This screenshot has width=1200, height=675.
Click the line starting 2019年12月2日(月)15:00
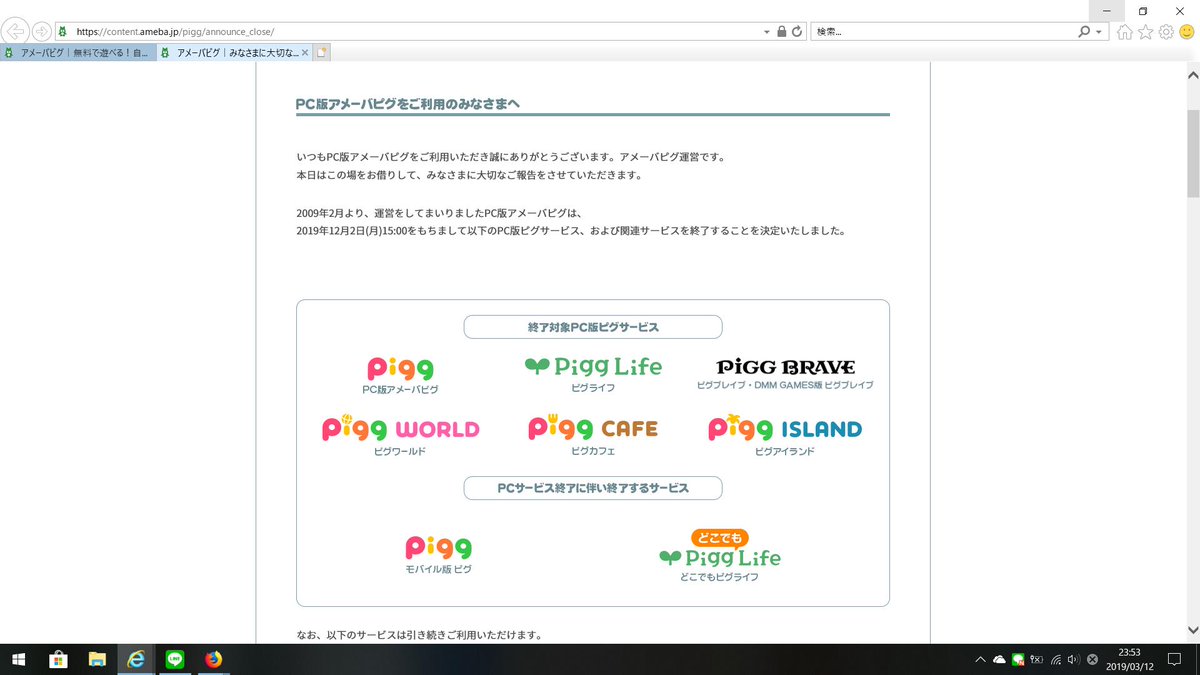[572, 231]
